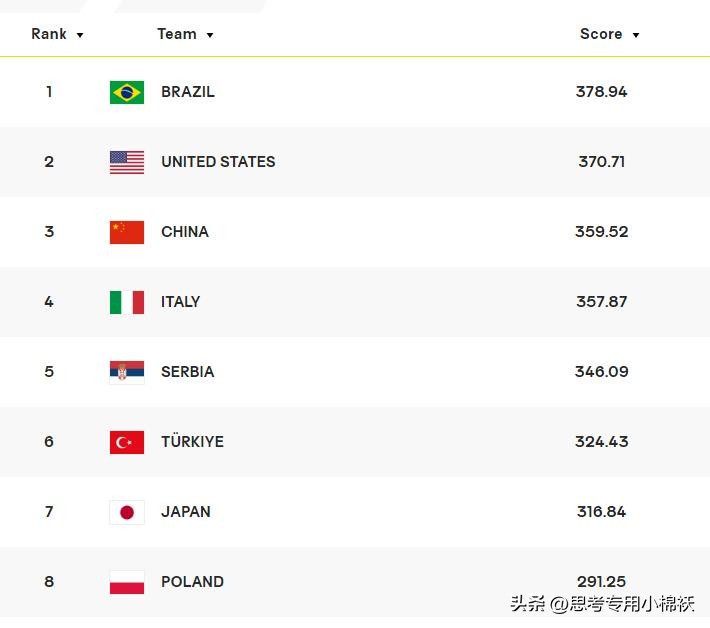This screenshot has height=628, width=710.
Task: Click the Türkiye flag icon
Action: pyautogui.click(x=127, y=442)
